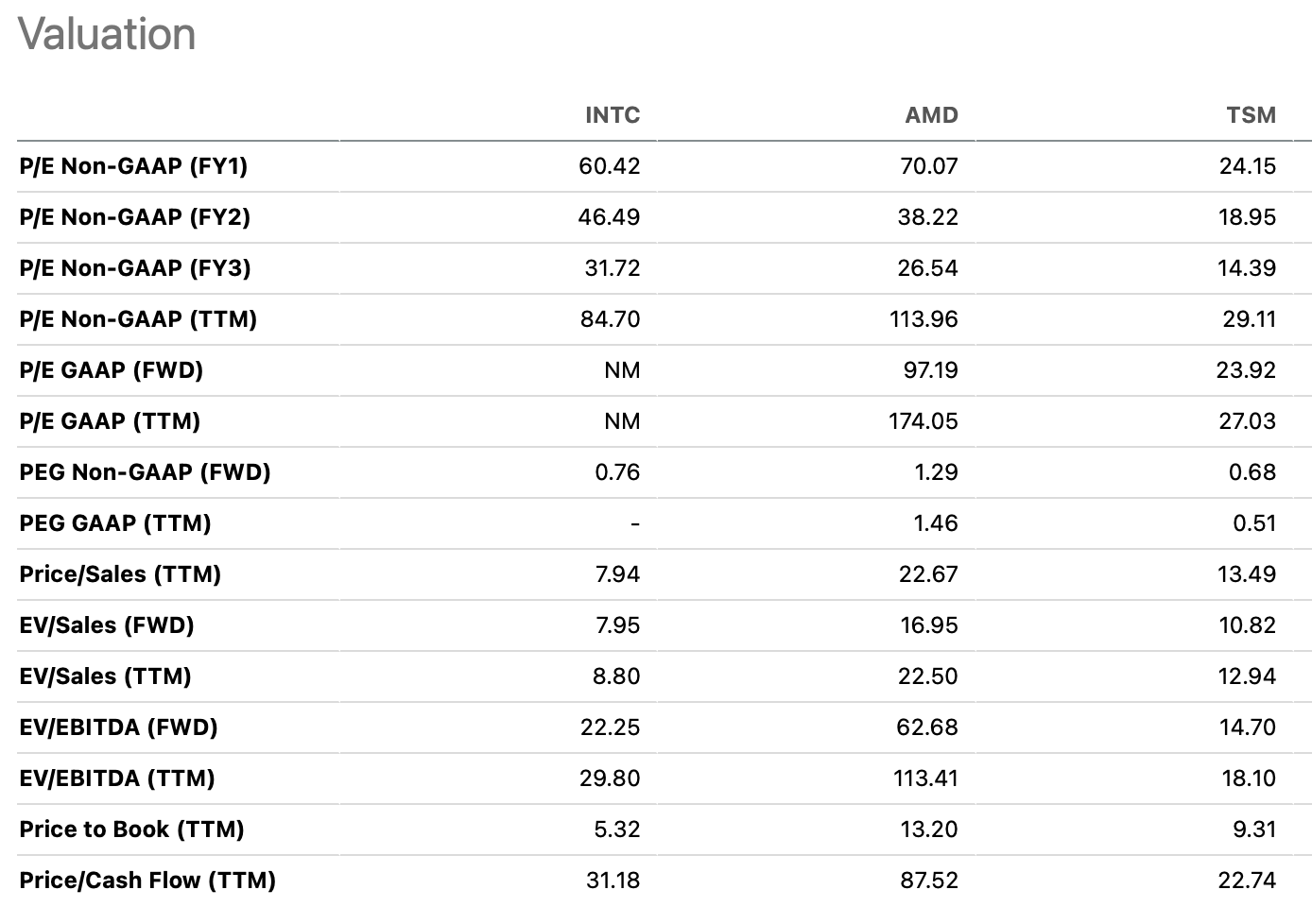Click the PEG Non-GAAP (FWD) row label
Viewport: 1312px width, 924px height.
tap(145, 472)
